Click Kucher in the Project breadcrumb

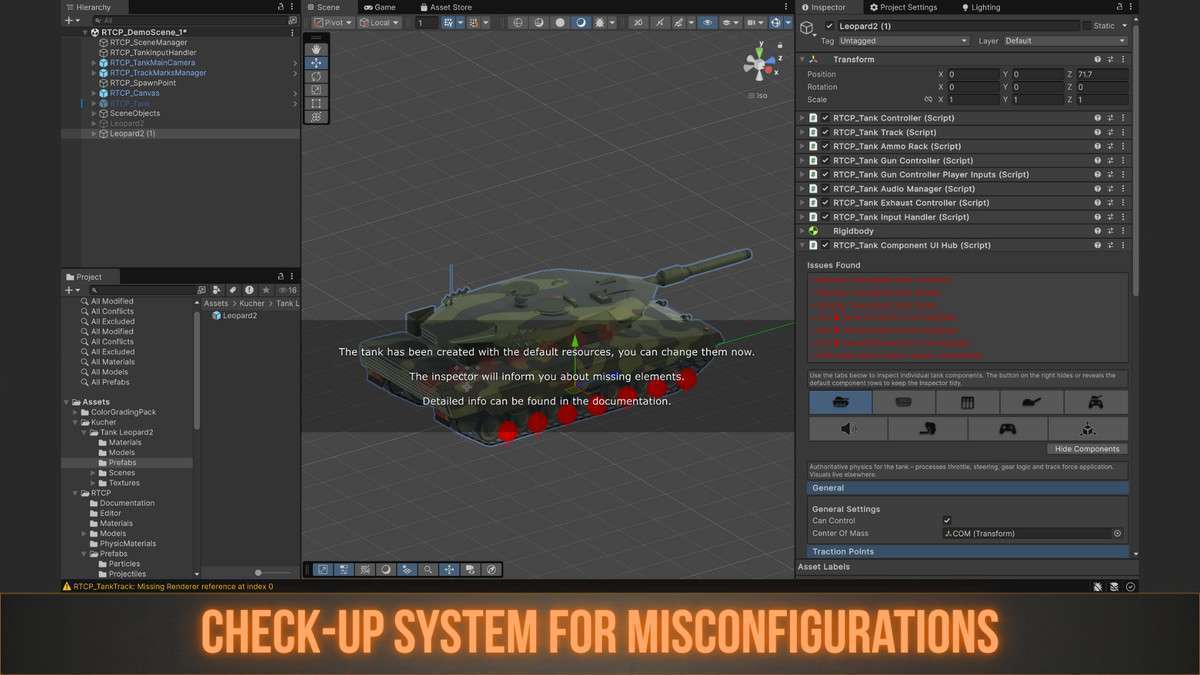252,303
